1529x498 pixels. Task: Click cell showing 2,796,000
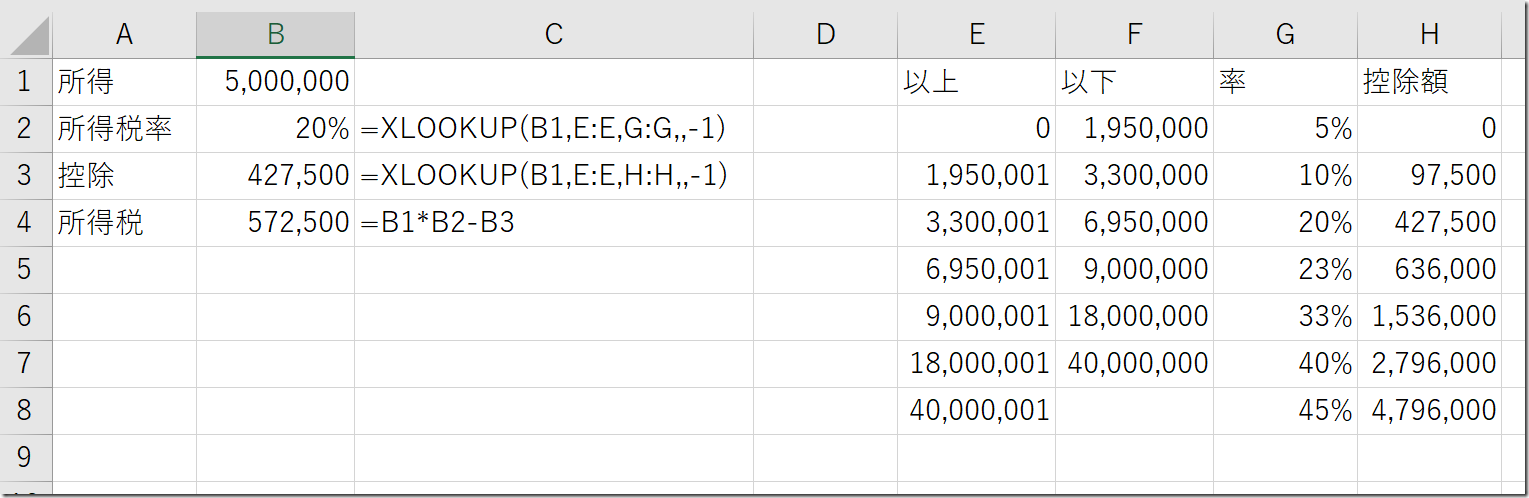(1429, 364)
